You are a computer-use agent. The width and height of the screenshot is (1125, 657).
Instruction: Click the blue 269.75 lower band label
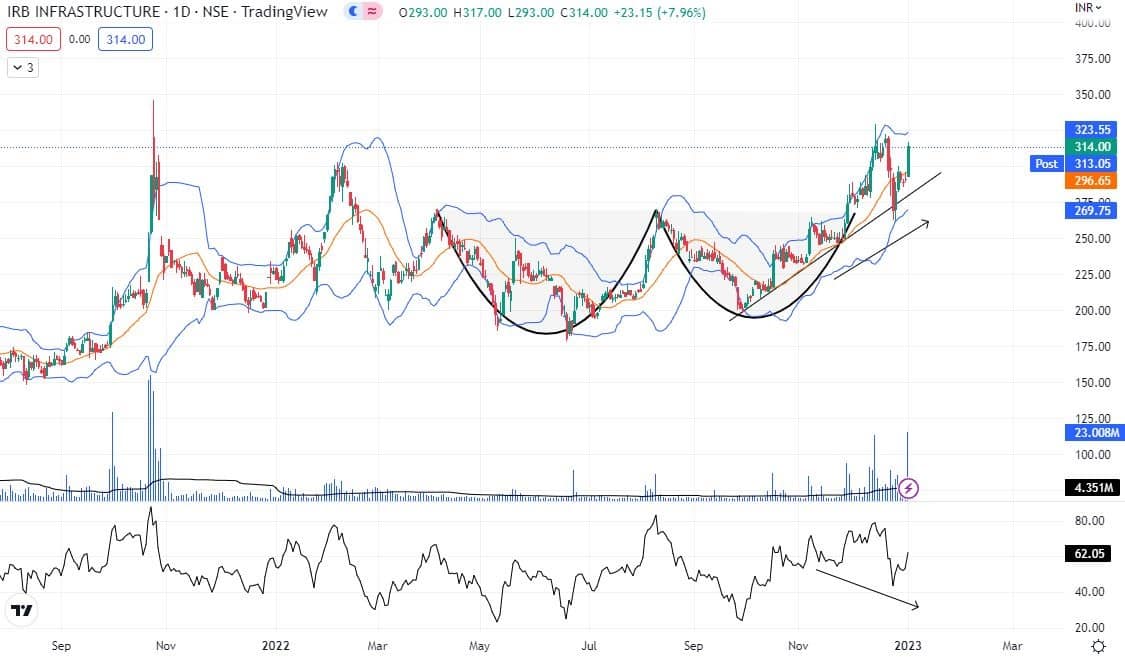point(1086,211)
